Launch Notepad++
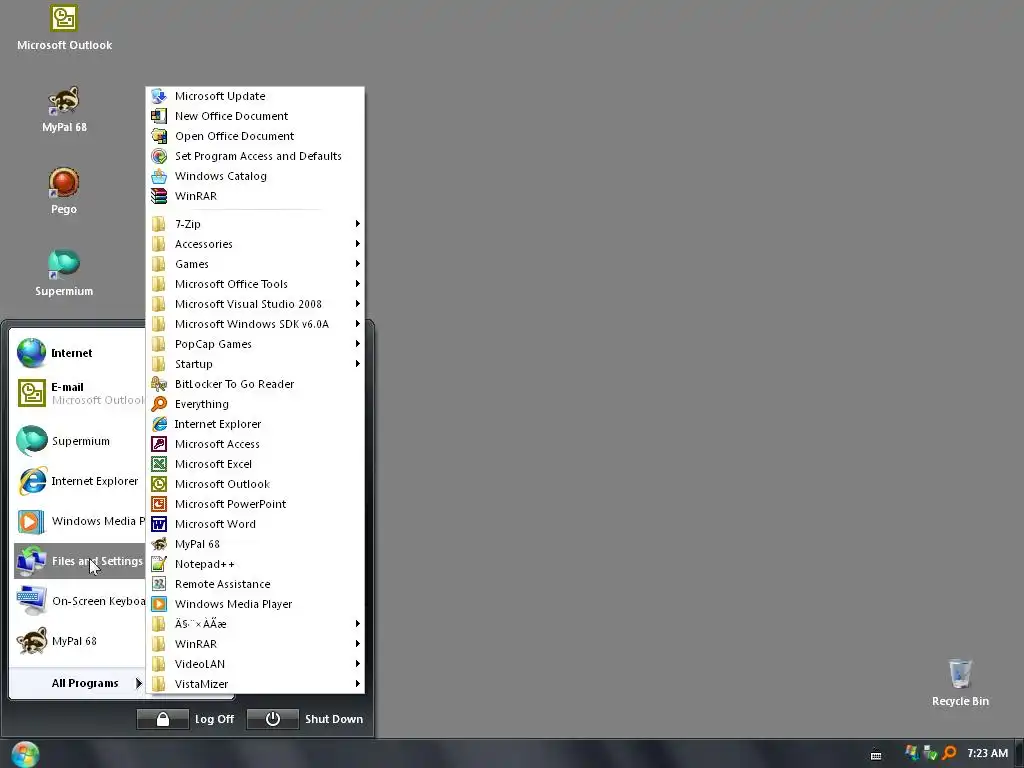1024x768 pixels. (255, 564)
